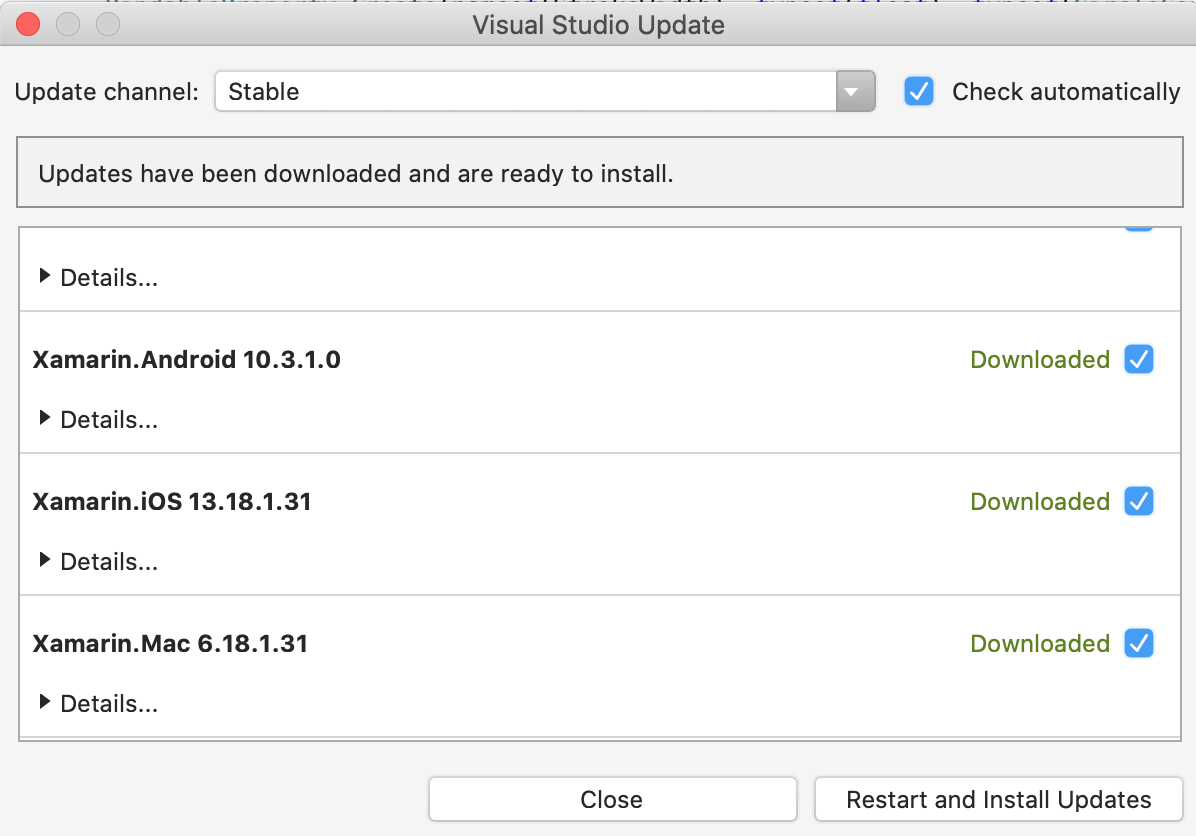Click the Close button
This screenshot has height=836, width=1196.
click(x=612, y=799)
